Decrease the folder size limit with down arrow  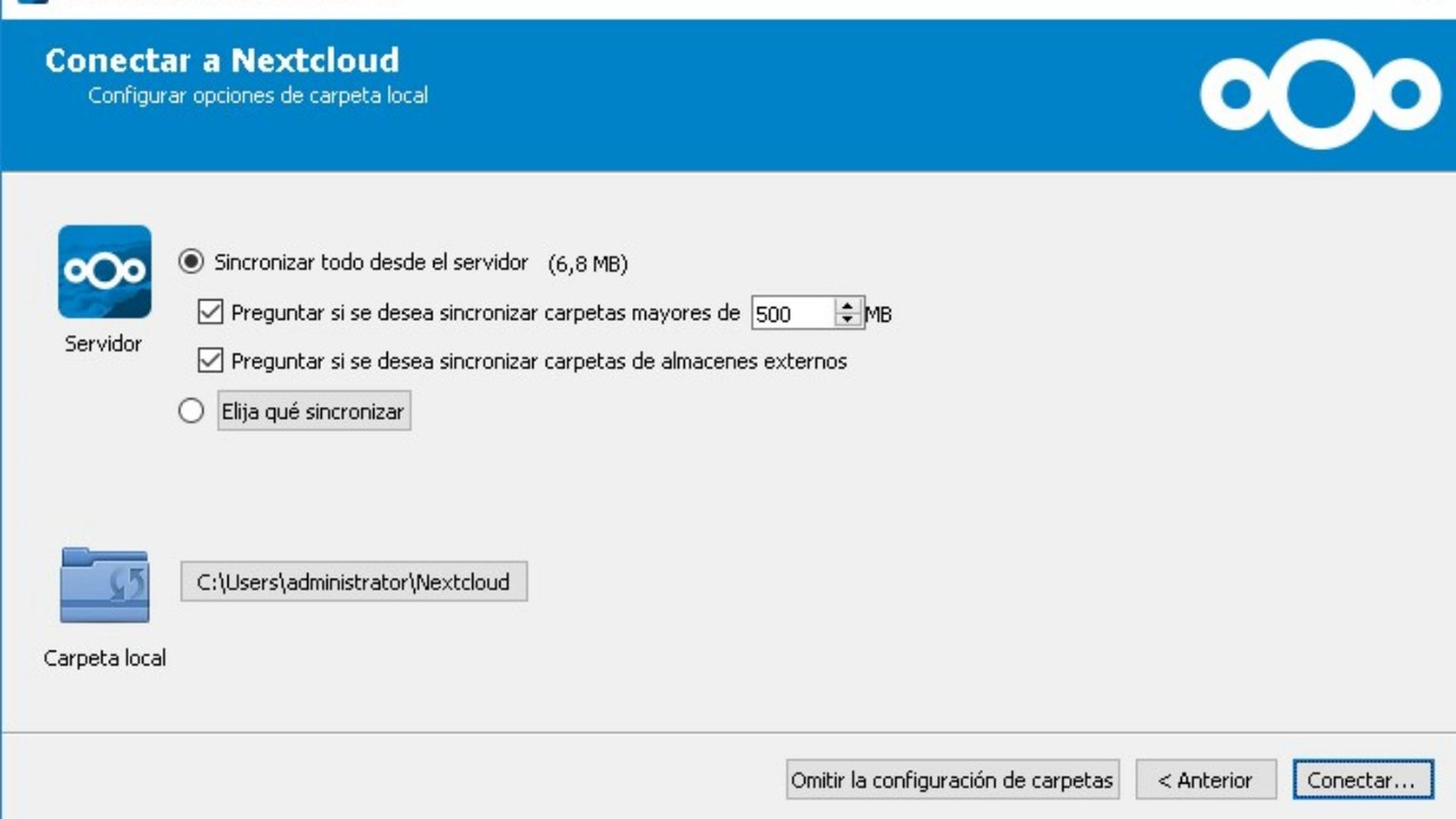[x=847, y=319]
